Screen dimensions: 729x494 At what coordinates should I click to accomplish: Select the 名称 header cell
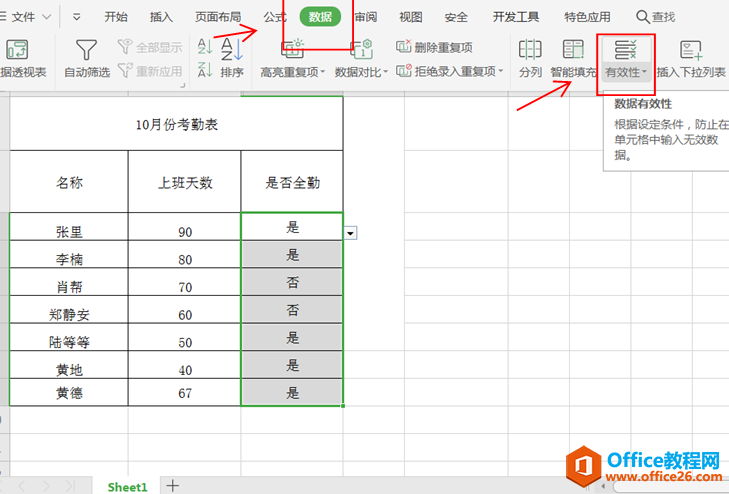(x=69, y=182)
